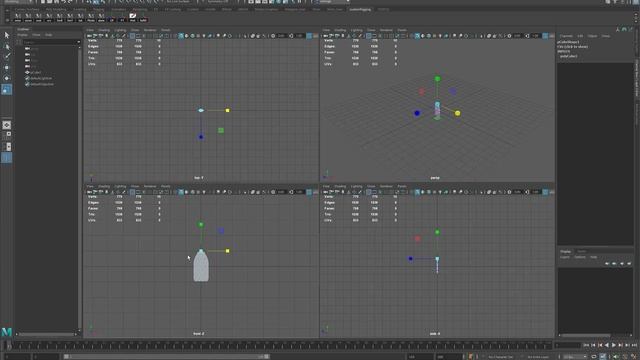Select the arrow Select tool in toolbox
This screenshot has width=640, height=360.
pos(7,36)
